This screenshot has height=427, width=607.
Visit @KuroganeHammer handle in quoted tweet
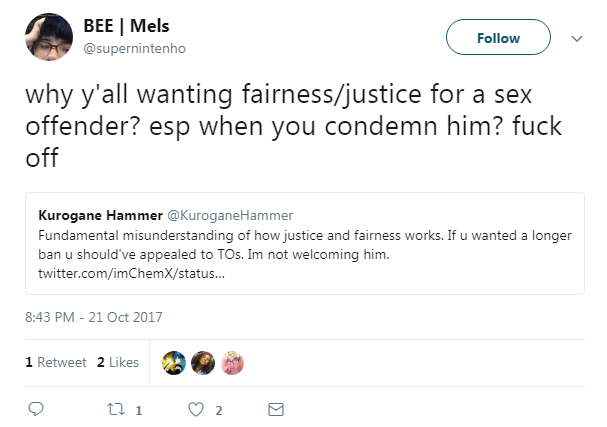coord(230,215)
